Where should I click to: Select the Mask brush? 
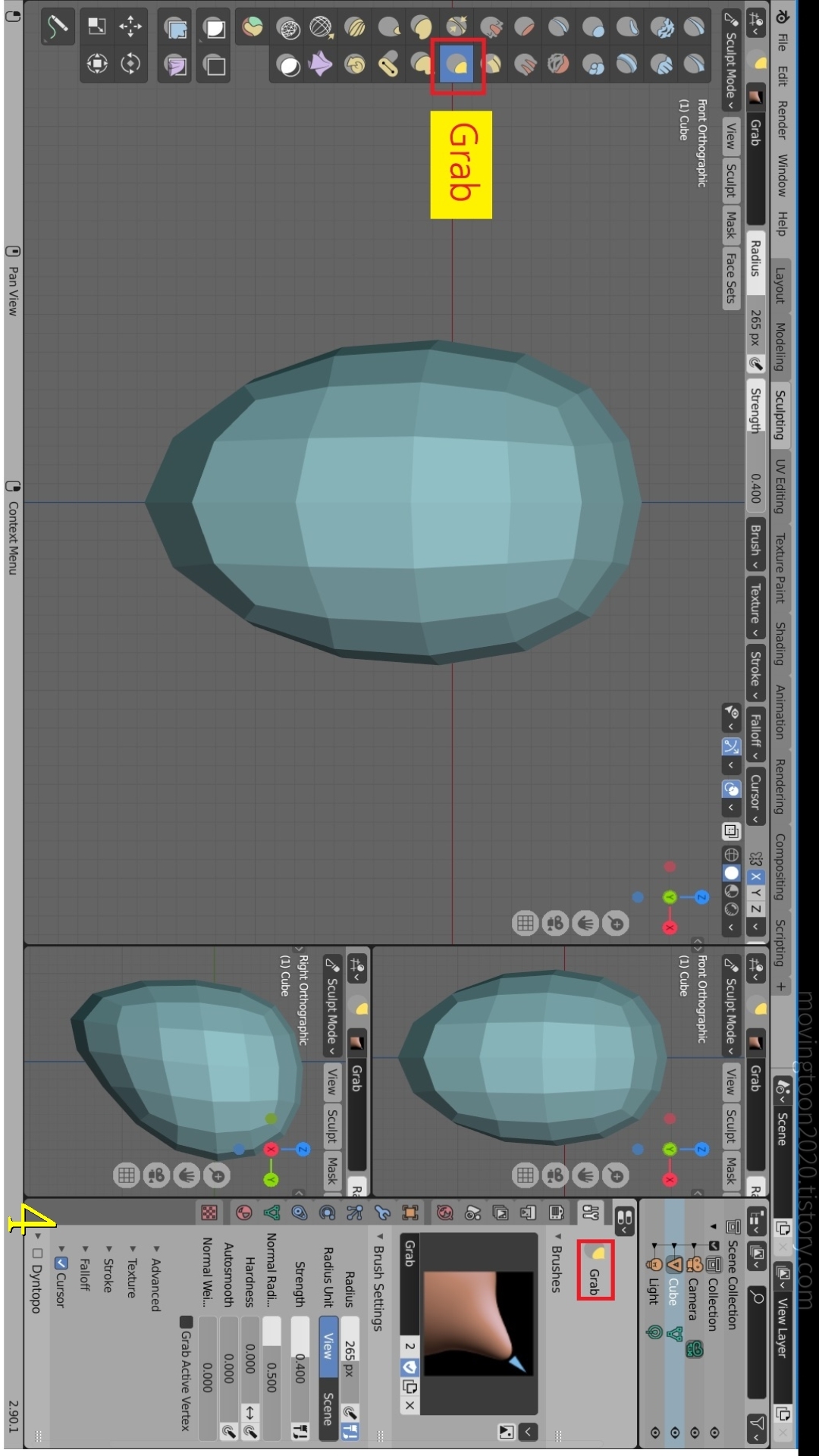click(288, 65)
